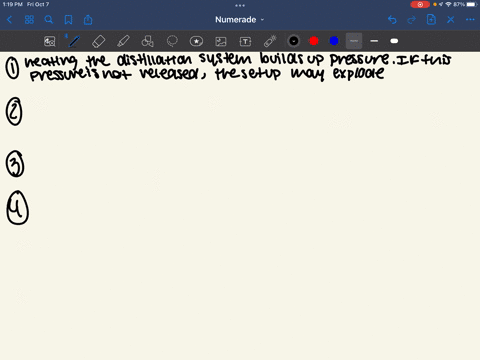Viewport: 480px width, 360px height.
Task: Bookmark this page
Action: click(x=68, y=20)
